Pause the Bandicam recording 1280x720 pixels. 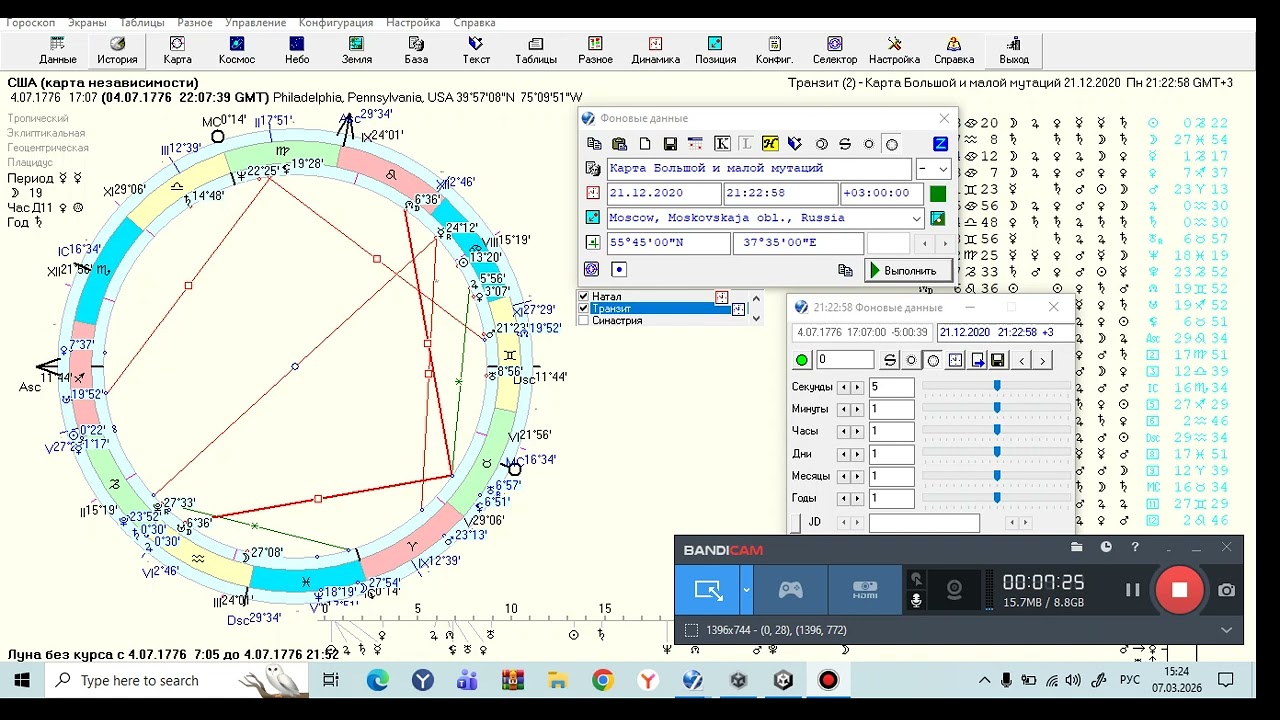tap(1132, 590)
